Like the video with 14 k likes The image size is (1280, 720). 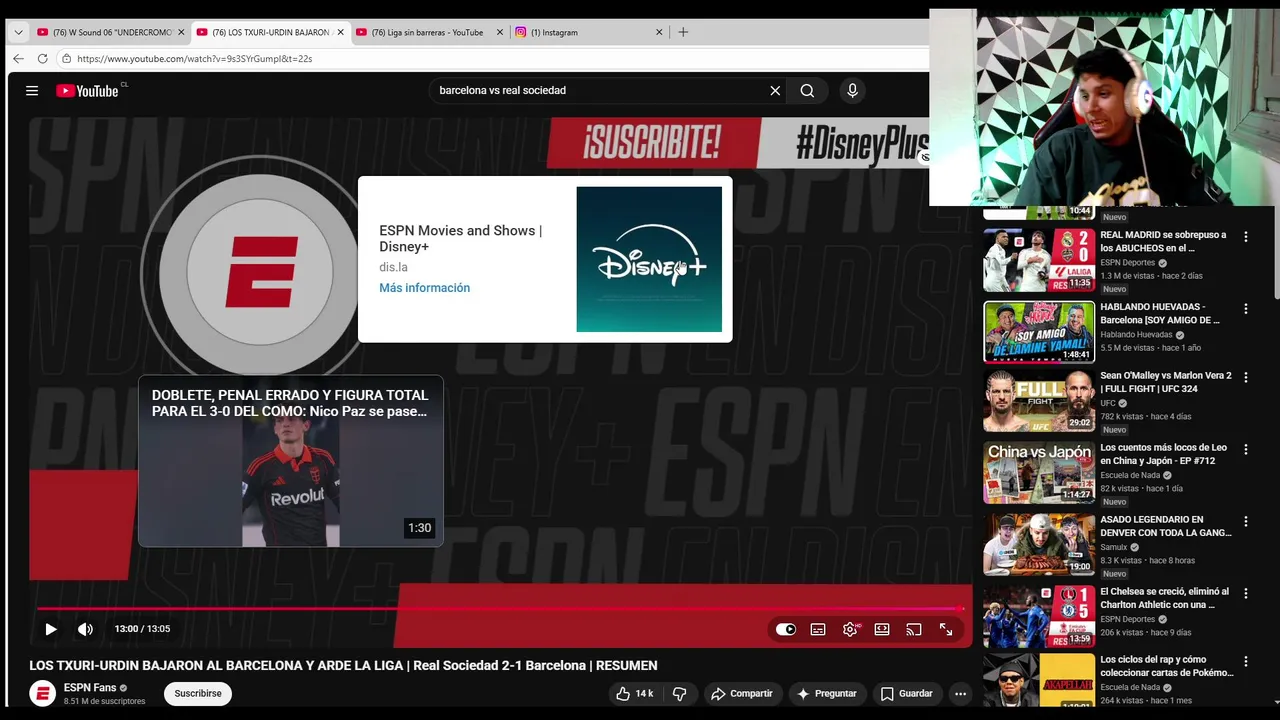point(634,693)
